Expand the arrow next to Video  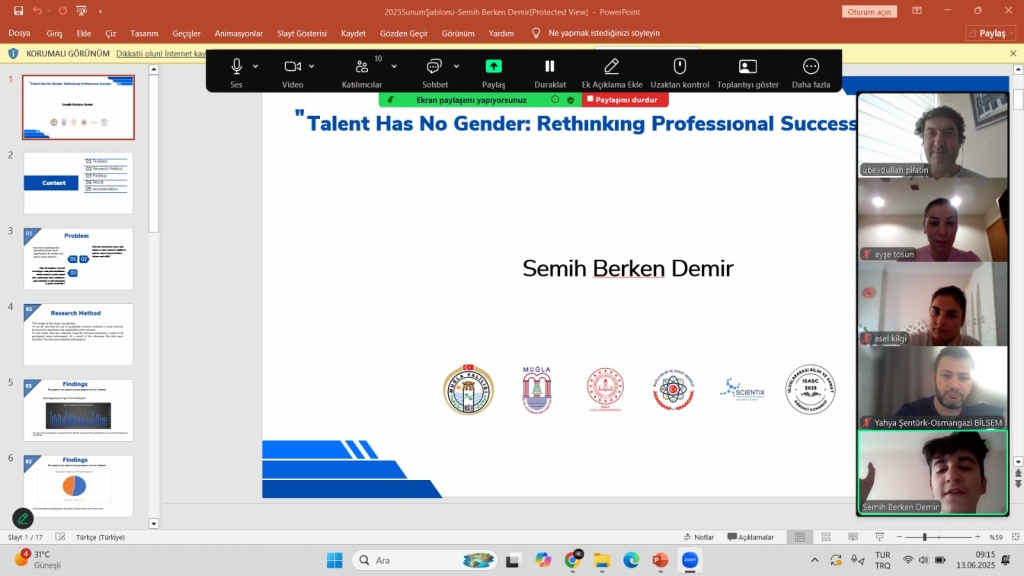[x=313, y=66]
